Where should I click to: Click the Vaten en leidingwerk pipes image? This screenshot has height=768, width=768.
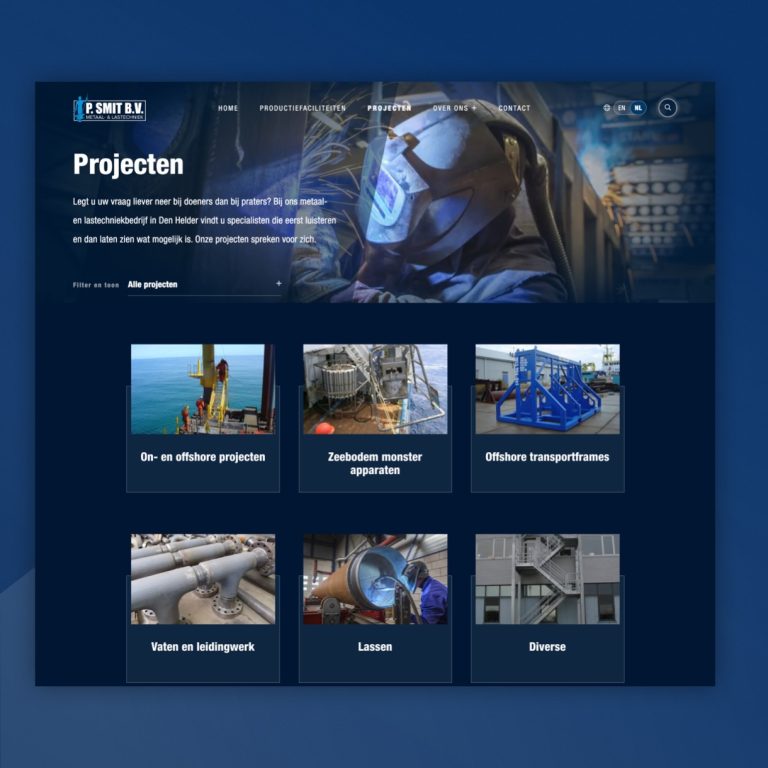click(x=203, y=579)
